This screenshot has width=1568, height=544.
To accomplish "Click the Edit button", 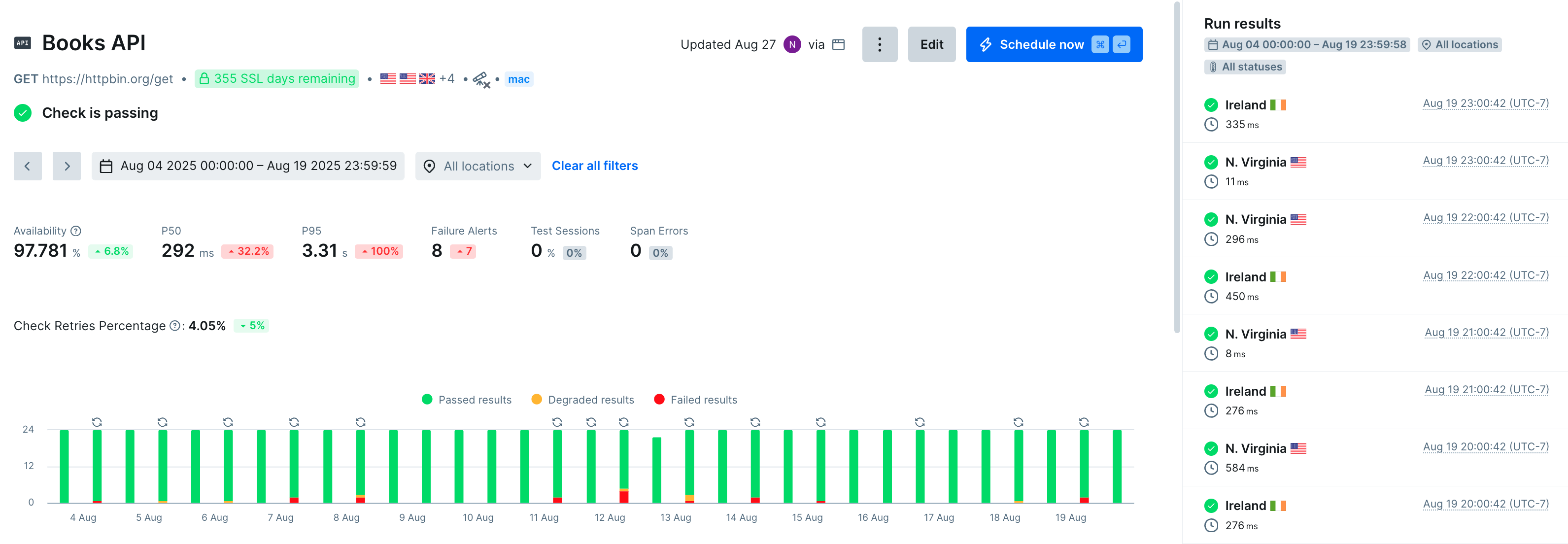I will pos(931,44).
